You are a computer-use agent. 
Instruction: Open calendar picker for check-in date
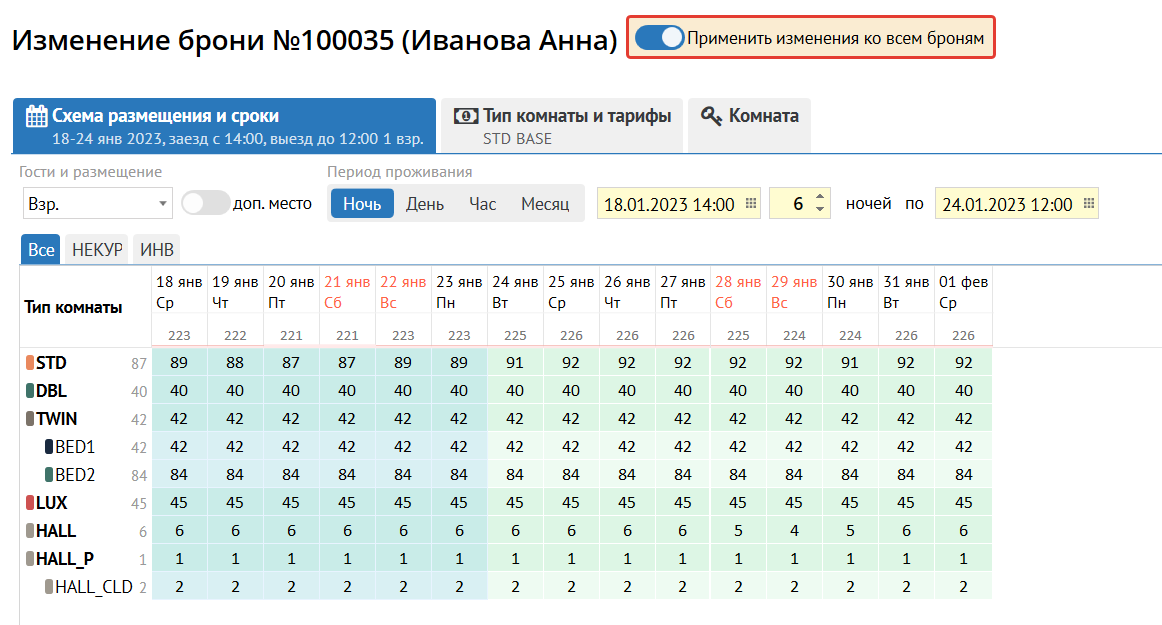pos(751,204)
